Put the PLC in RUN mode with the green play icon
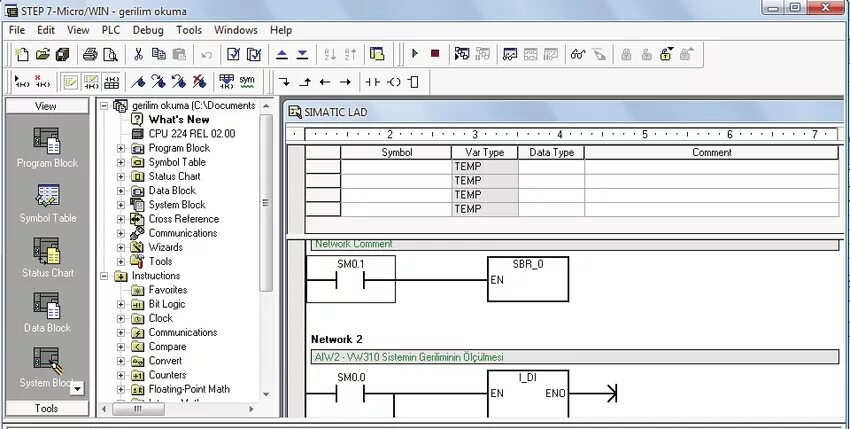The image size is (850, 429). (x=415, y=54)
